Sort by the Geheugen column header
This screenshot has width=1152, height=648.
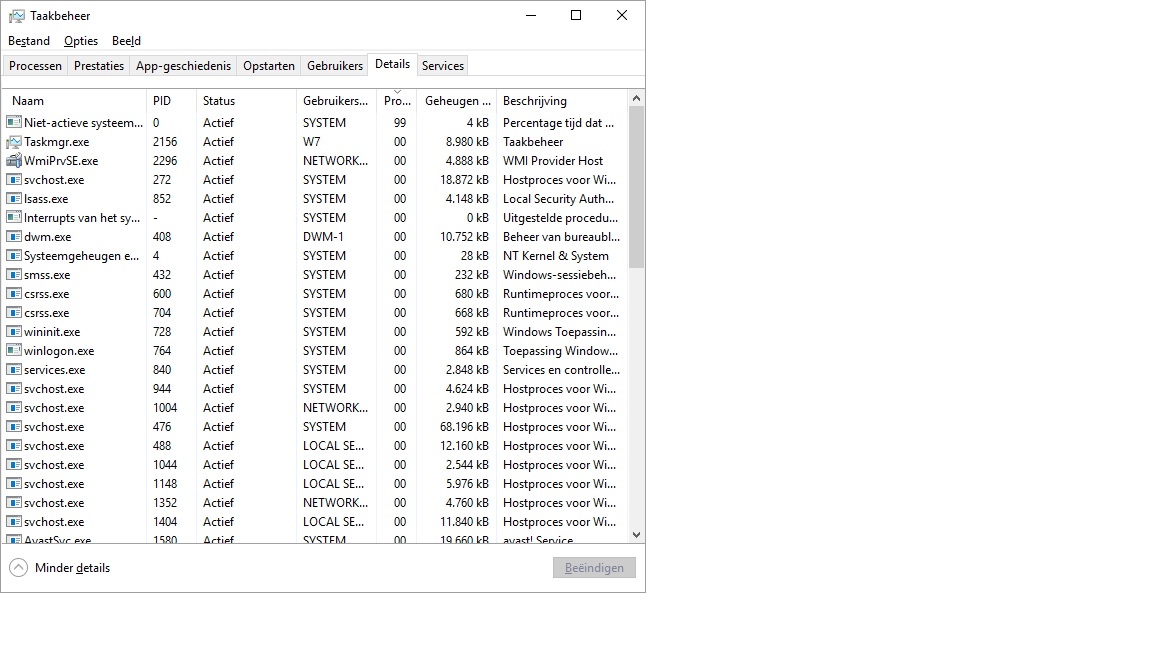click(457, 101)
